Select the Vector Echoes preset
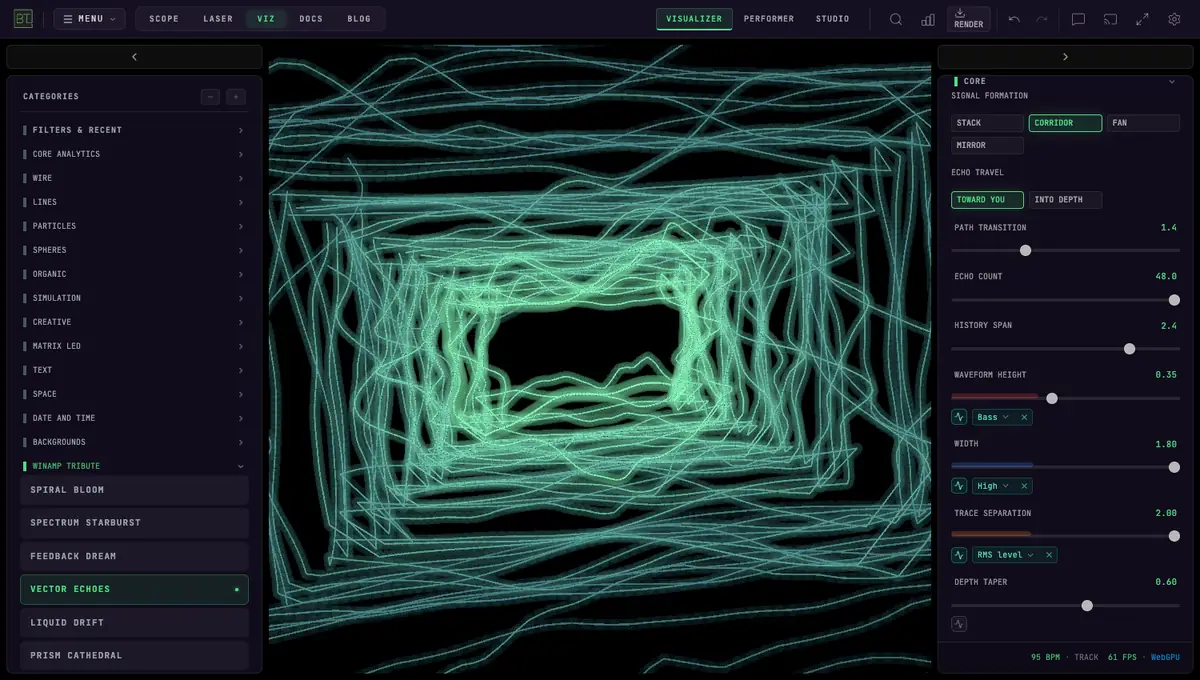 (x=134, y=589)
